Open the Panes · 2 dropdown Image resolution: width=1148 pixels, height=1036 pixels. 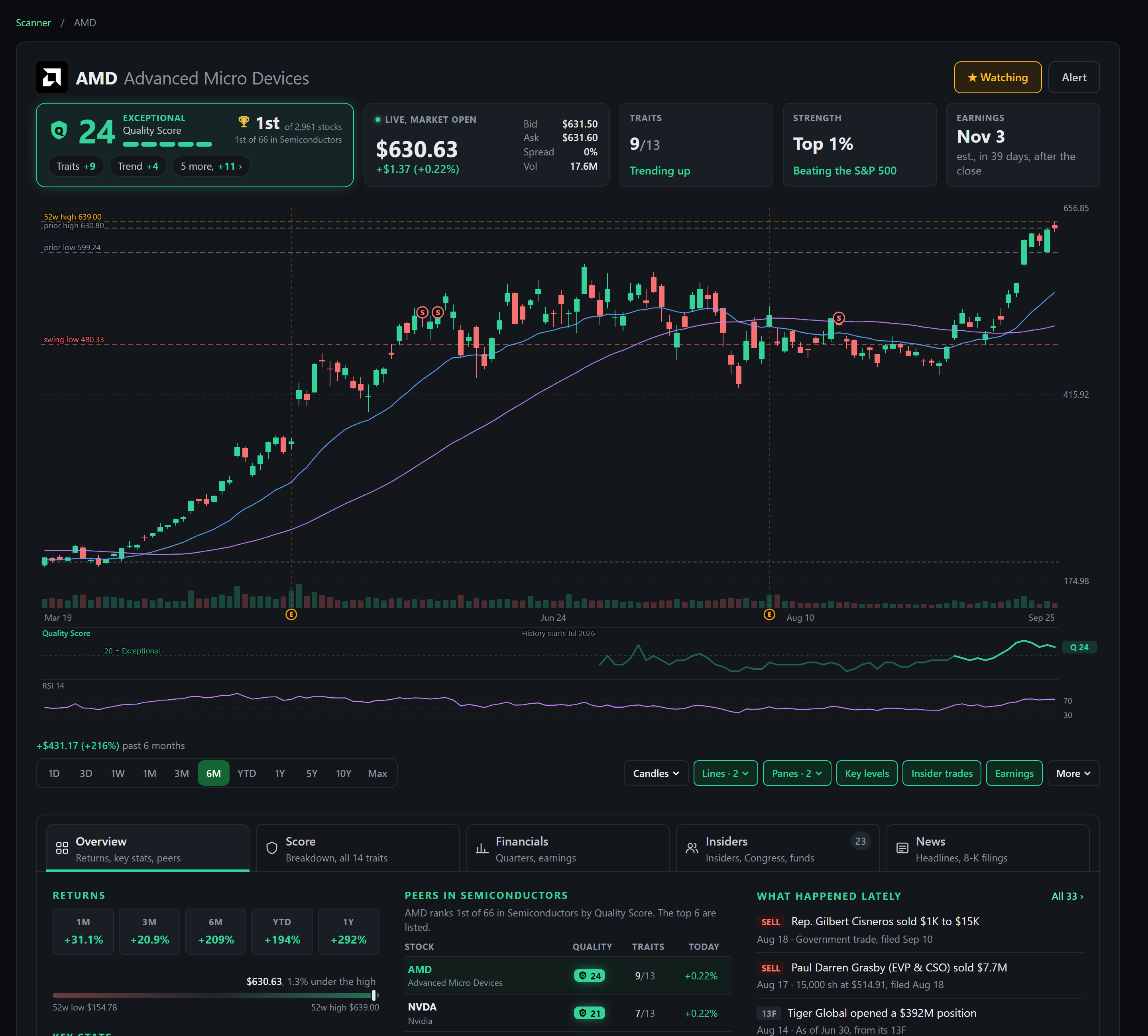(797, 773)
